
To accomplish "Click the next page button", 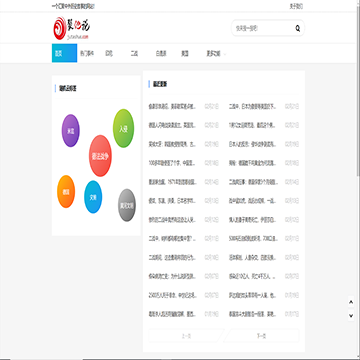I will pyautogui.click(x=261, y=336).
